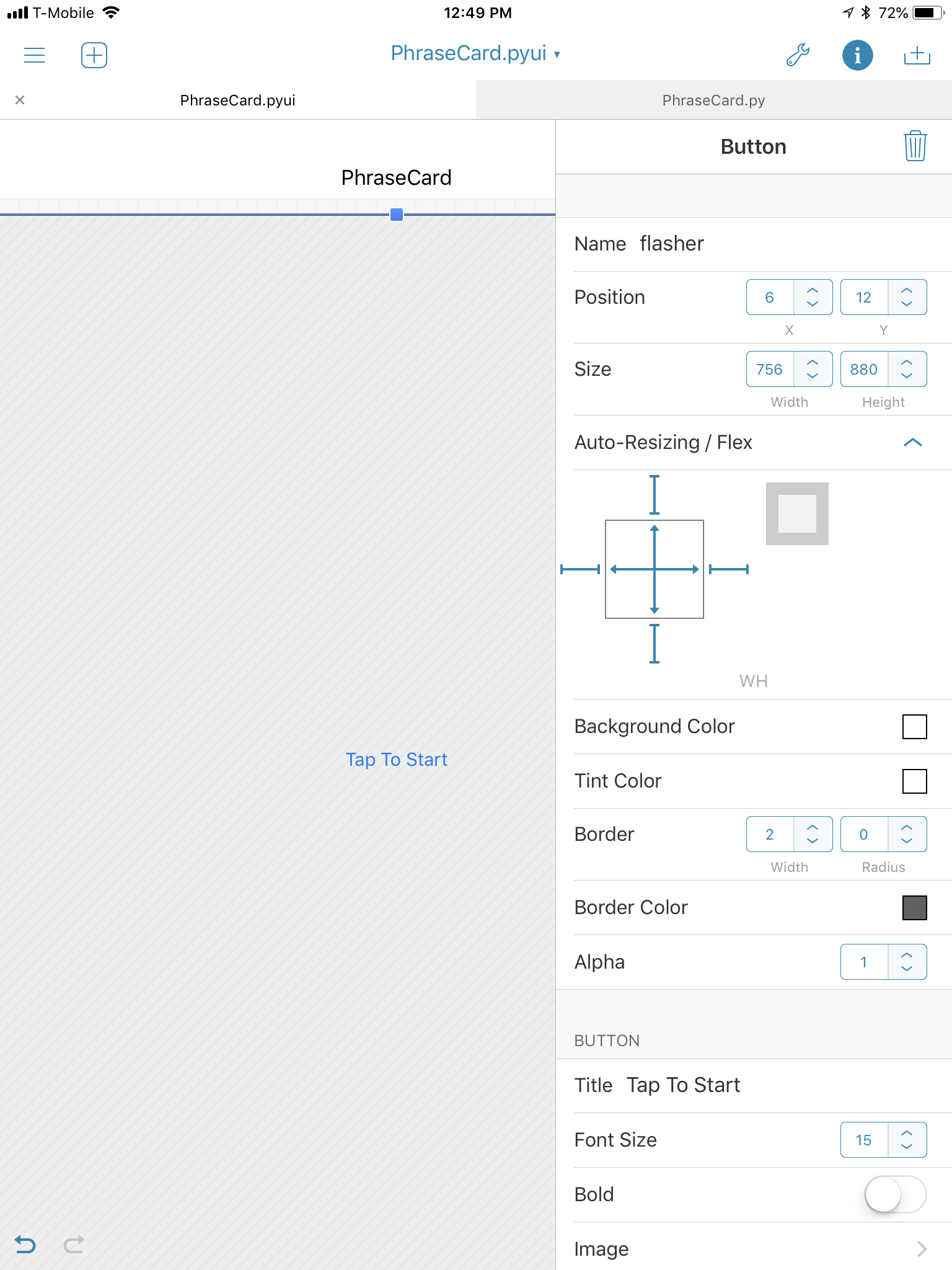Viewport: 952px width, 1270px height.
Task: Collapse the Auto-Resizing / Flex section
Action: pos(912,442)
